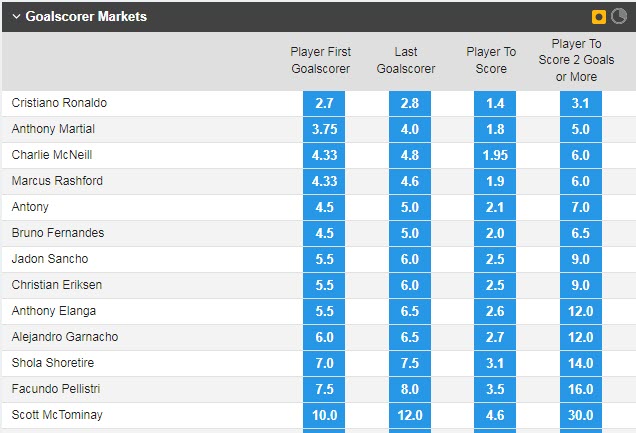
Task: Click the yellow square icon in header
Action: point(599,17)
